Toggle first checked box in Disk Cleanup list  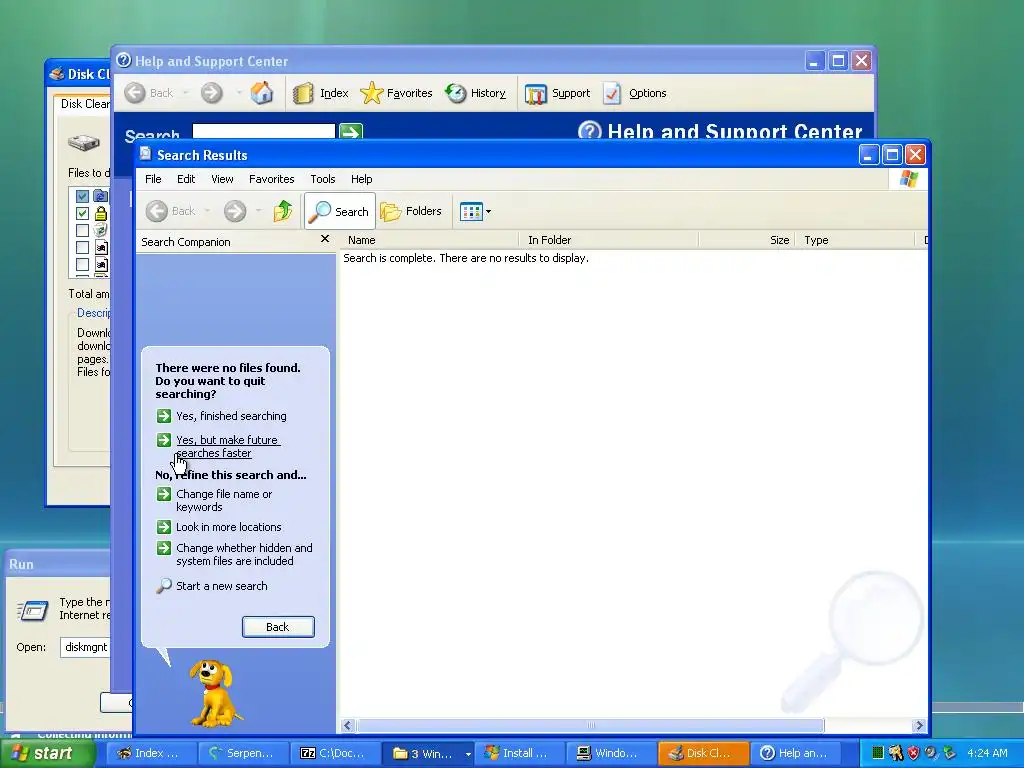[82, 196]
